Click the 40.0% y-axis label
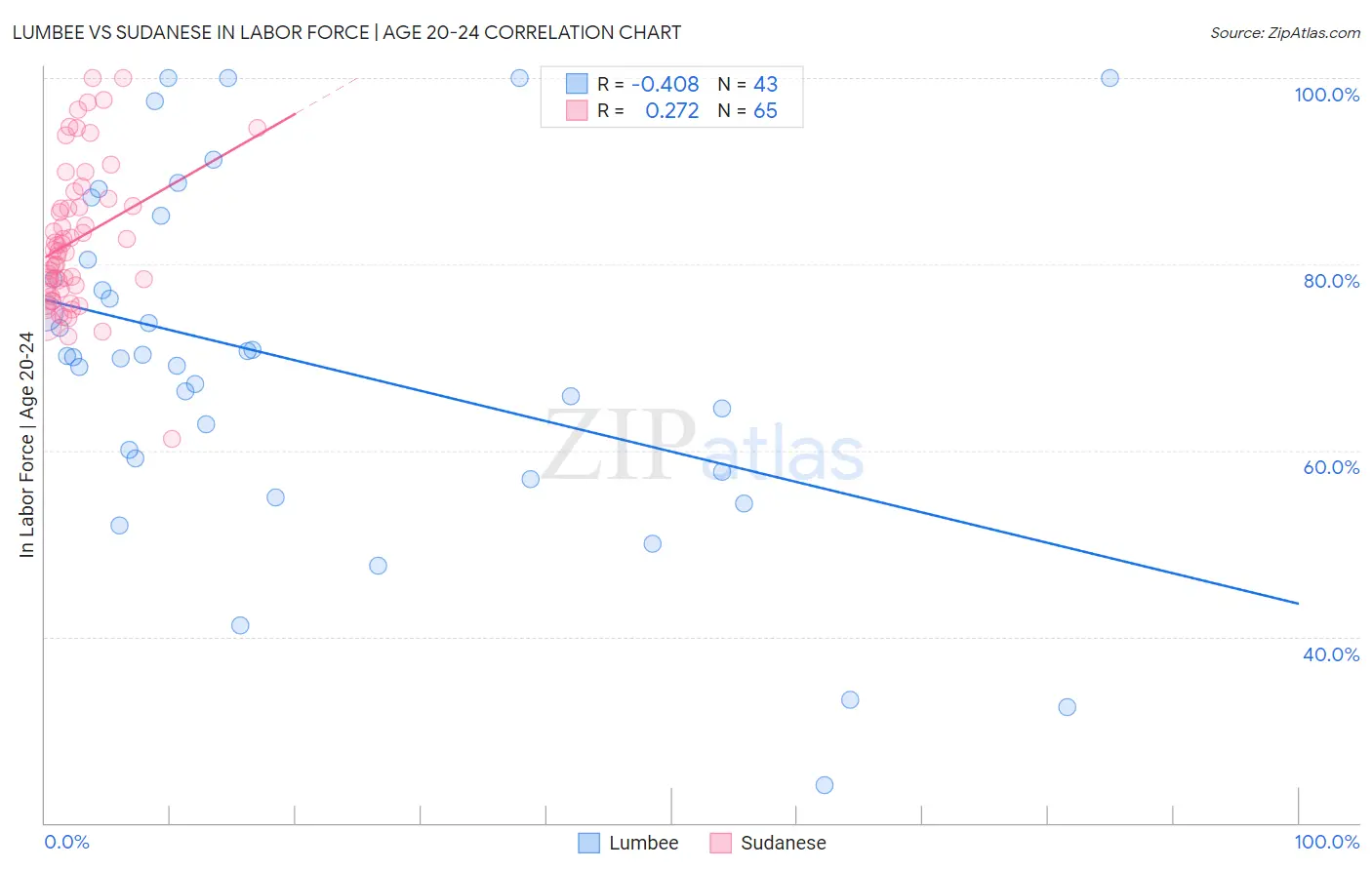This screenshot has width=1372, height=870. click(x=1331, y=654)
